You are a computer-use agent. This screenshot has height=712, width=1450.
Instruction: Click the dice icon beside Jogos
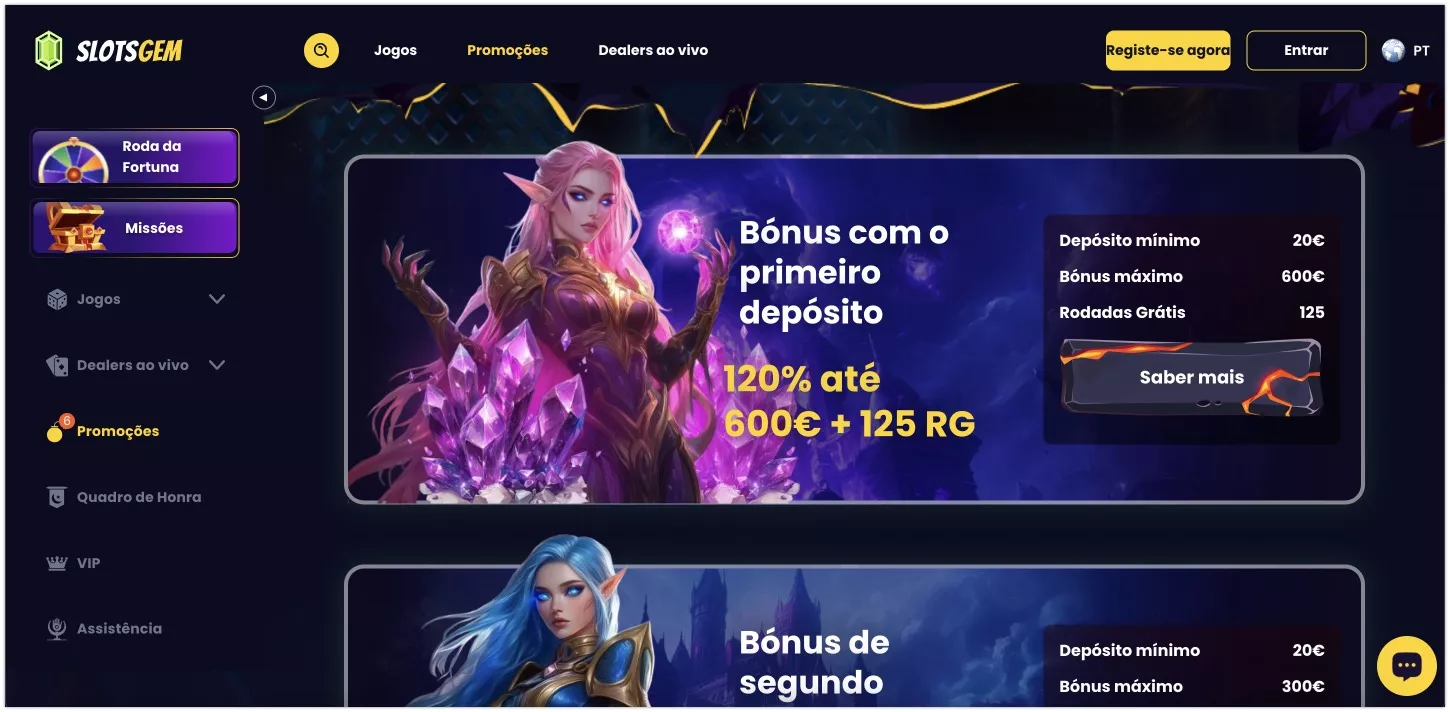[x=57, y=299]
